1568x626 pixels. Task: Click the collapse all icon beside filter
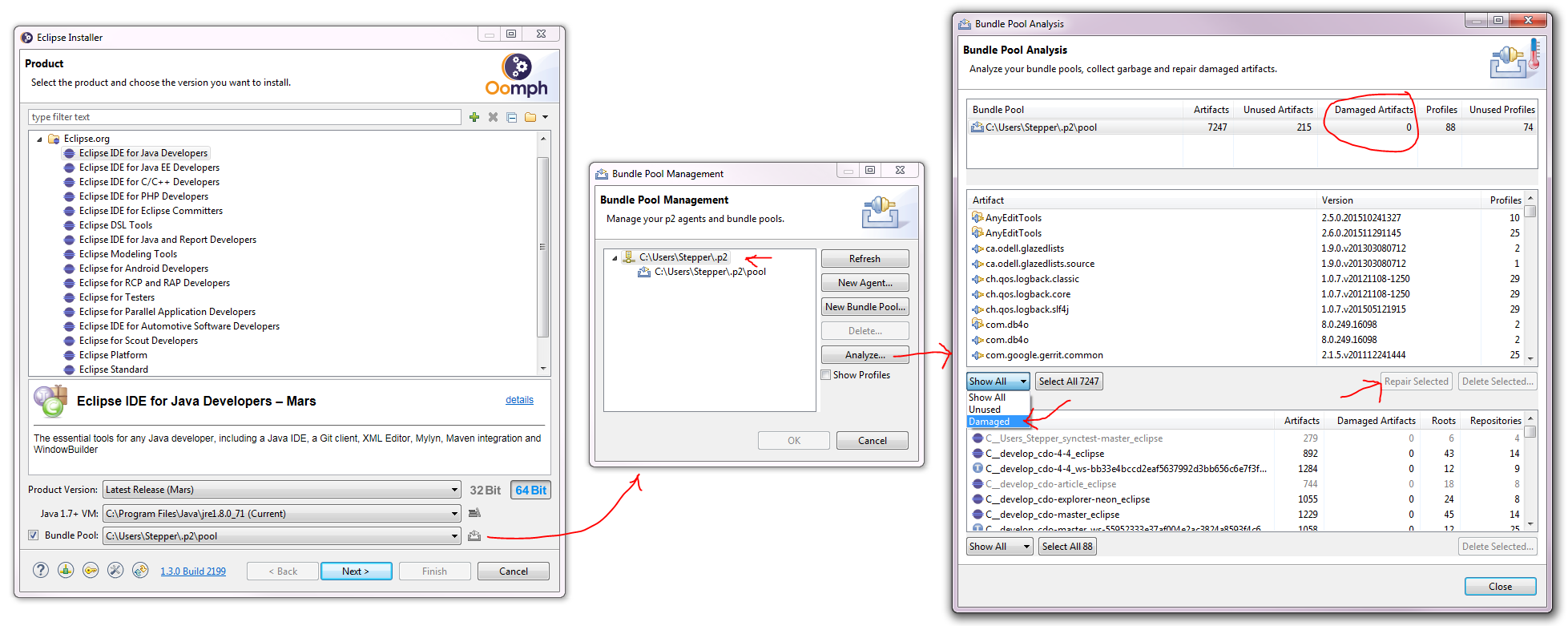511,117
